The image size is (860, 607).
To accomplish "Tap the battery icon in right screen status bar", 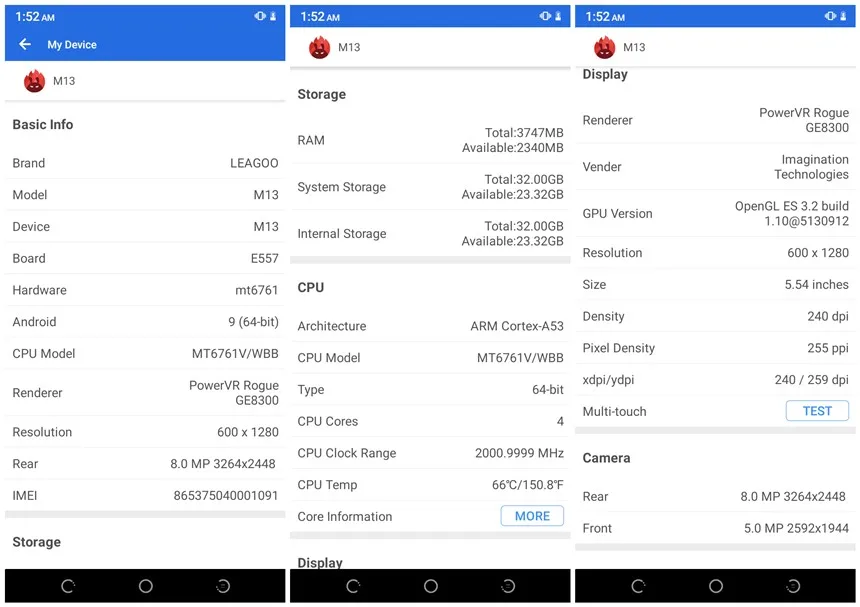I will (844, 16).
